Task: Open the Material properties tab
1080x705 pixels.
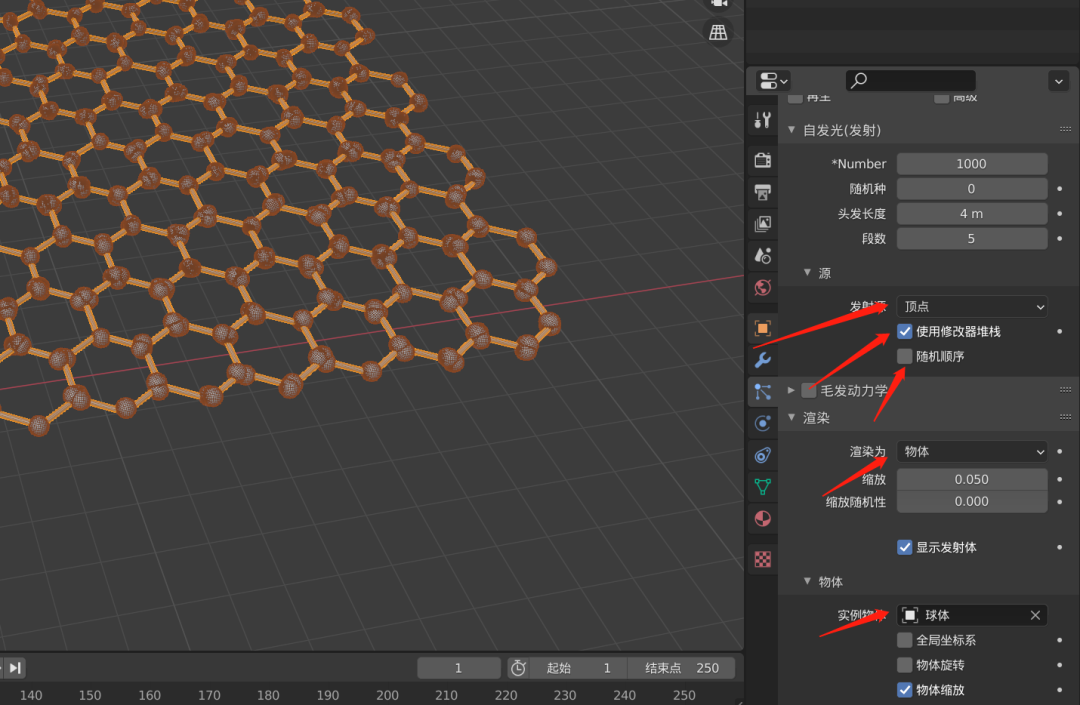Action: (x=762, y=518)
